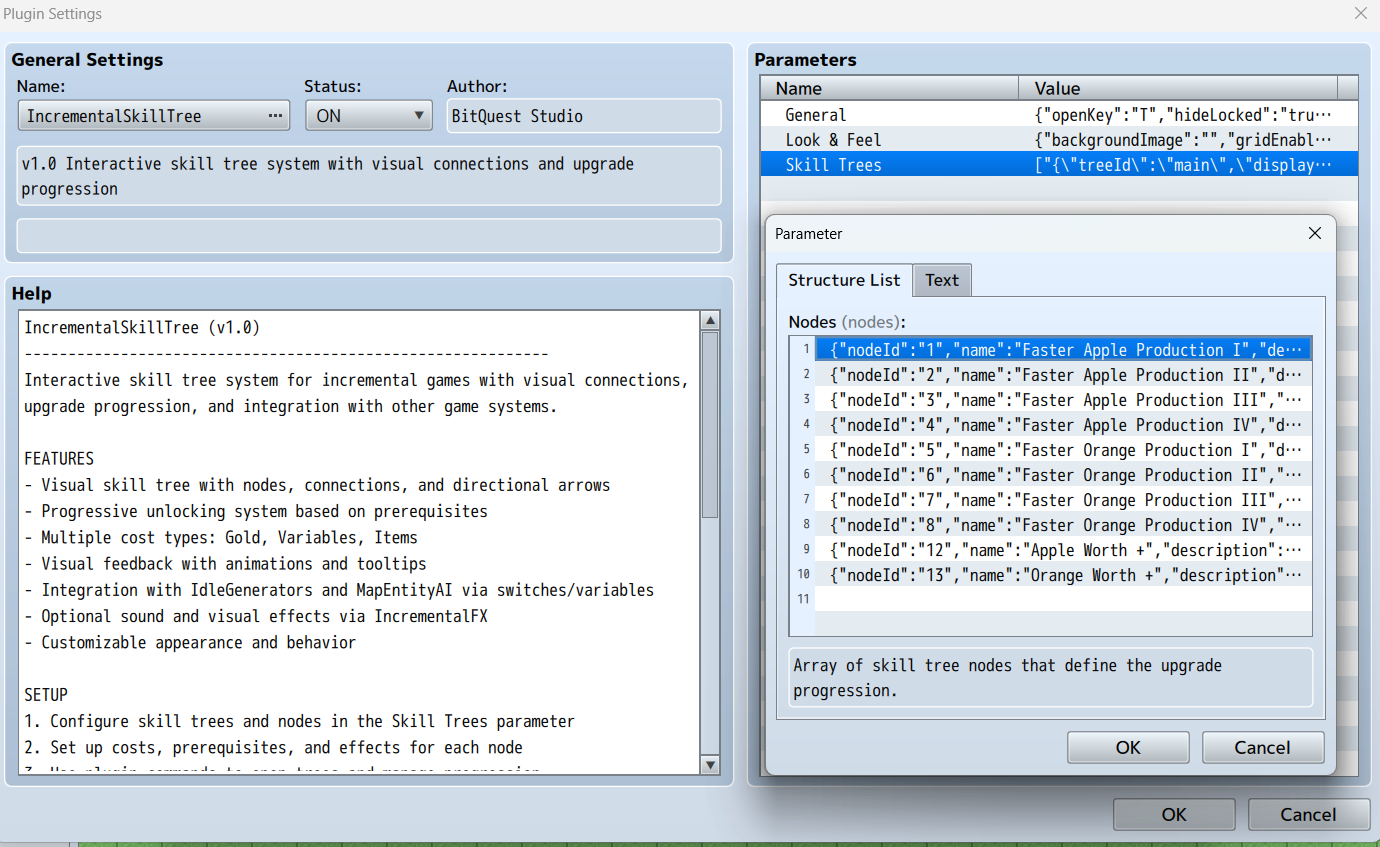Image resolution: width=1380 pixels, height=847 pixels.
Task: Cancel the Parameter dialog
Action: click(x=1263, y=747)
